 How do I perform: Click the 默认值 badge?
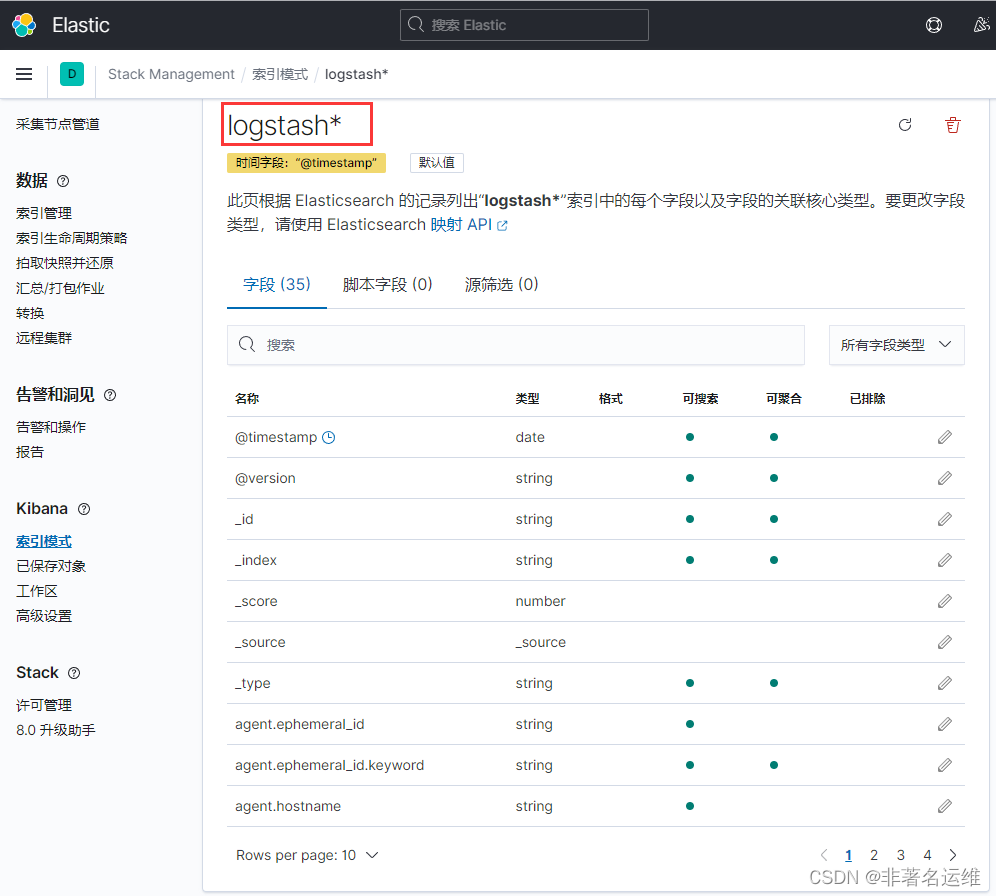pos(437,163)
